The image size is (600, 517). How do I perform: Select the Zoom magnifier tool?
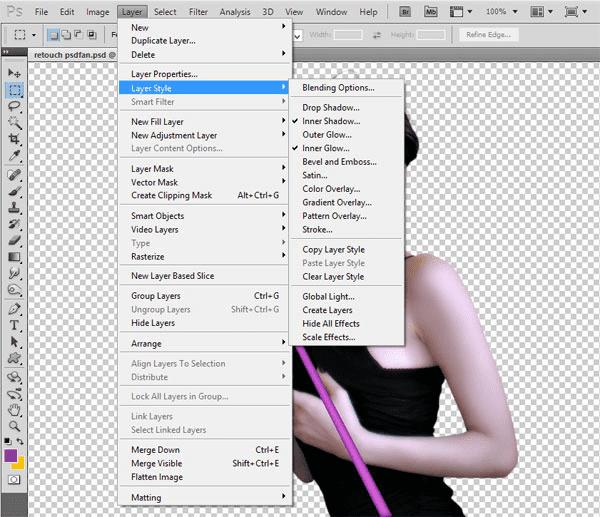tap(15, 426)
